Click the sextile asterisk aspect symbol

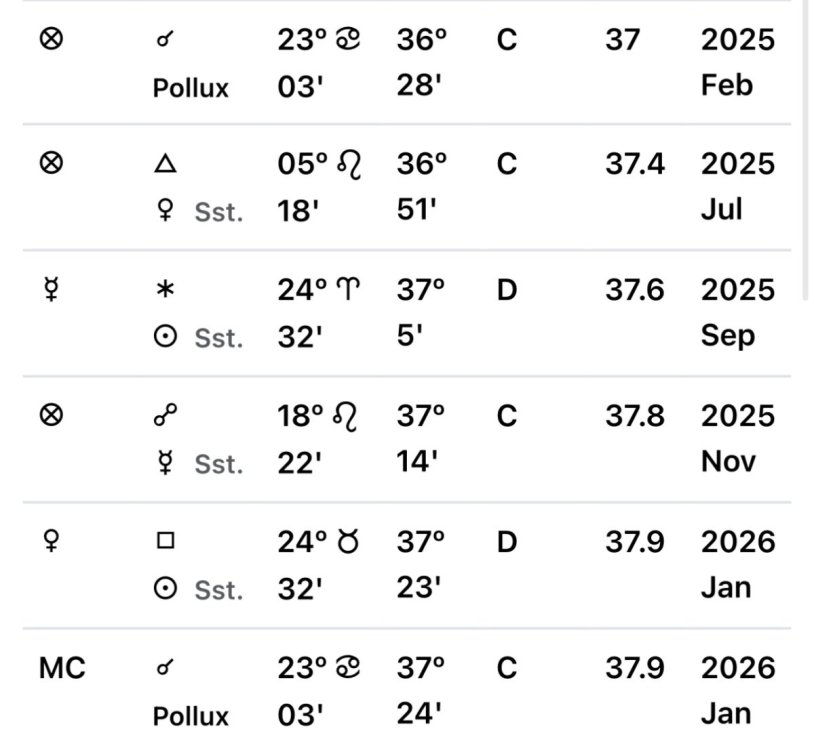166,290
